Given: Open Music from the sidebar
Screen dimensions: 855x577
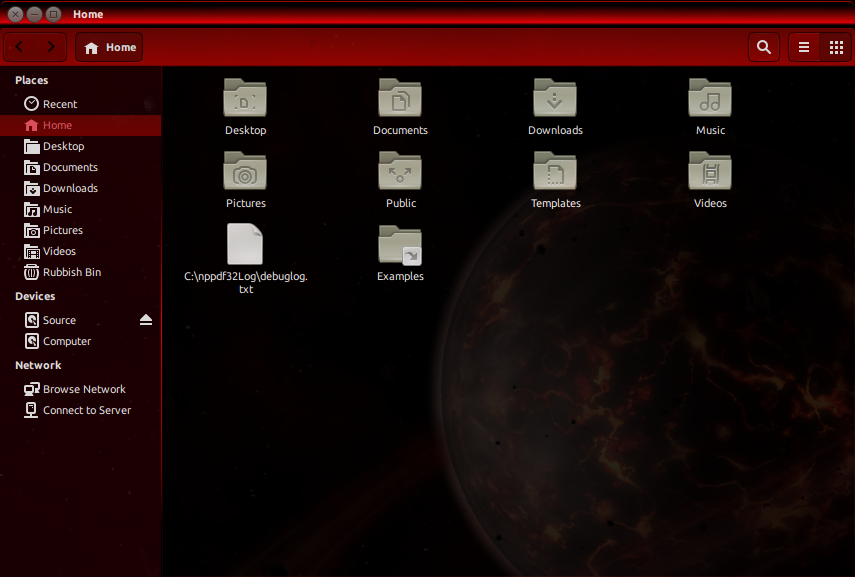Looking at the screenshot, I should [80, 209].
